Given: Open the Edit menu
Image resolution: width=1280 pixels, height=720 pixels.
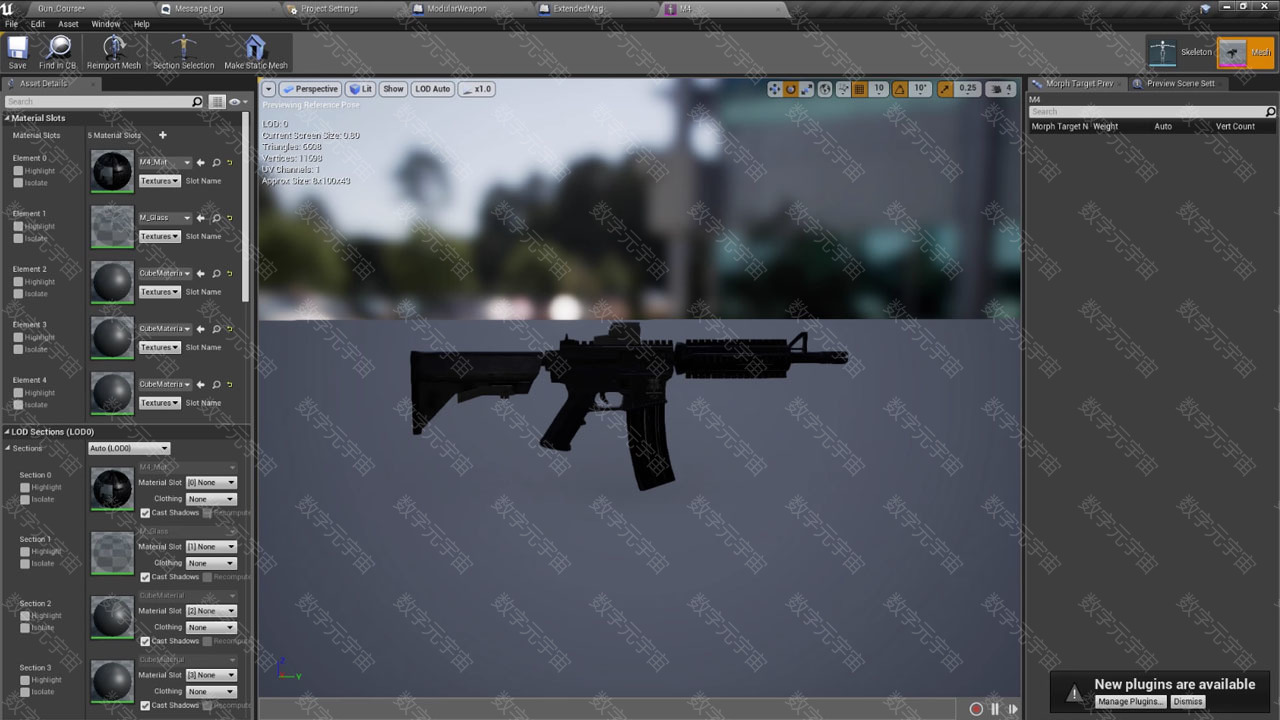Looking at the screenshot, I should (x=38, y=24).
